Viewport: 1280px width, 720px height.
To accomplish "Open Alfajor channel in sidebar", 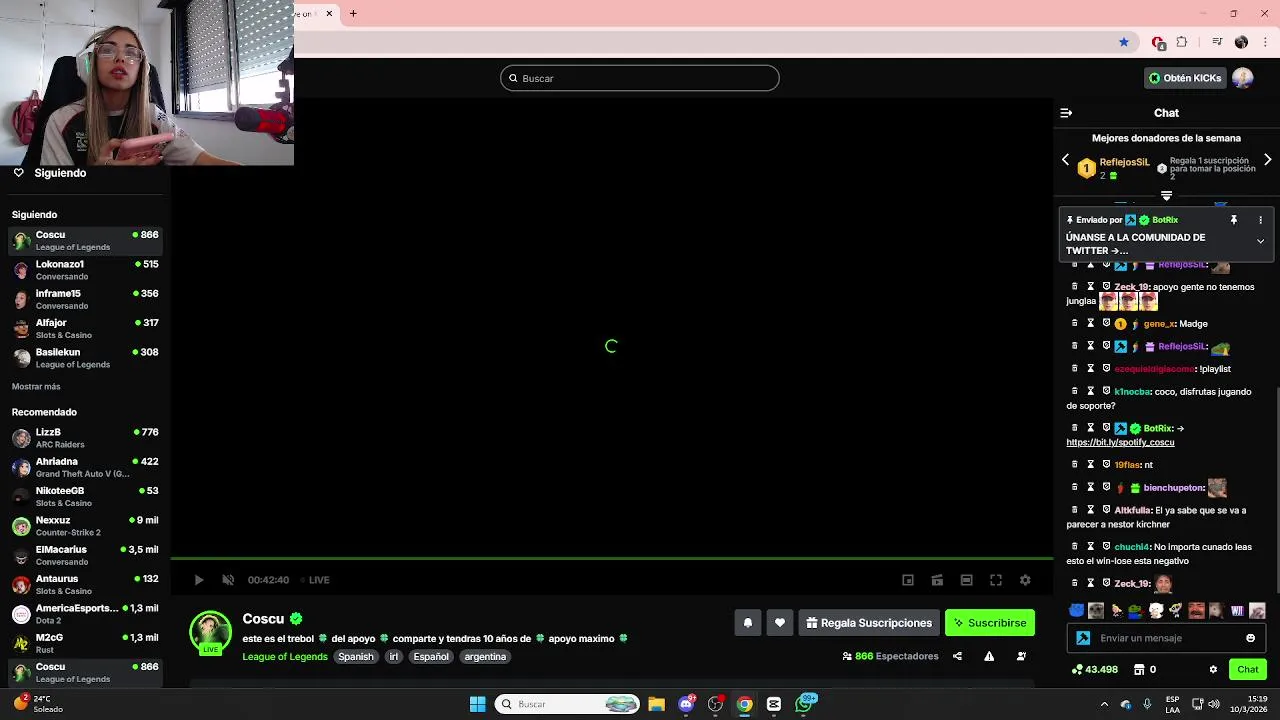I will tap(85, 329).
